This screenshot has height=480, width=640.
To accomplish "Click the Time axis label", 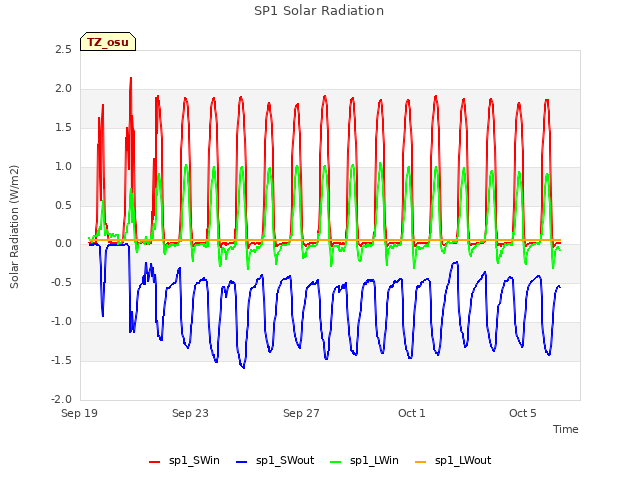I will click(566, 429).
